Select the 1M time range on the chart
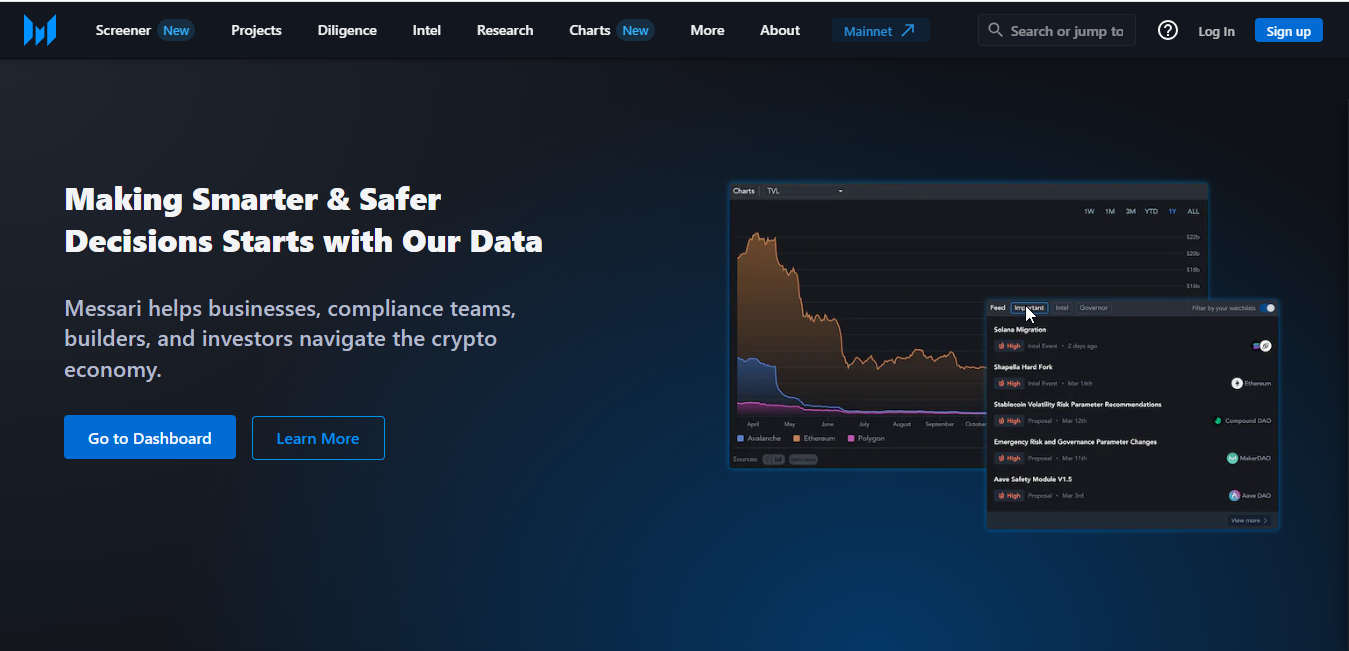1349x651 pixels. [x=1110, y=211]
